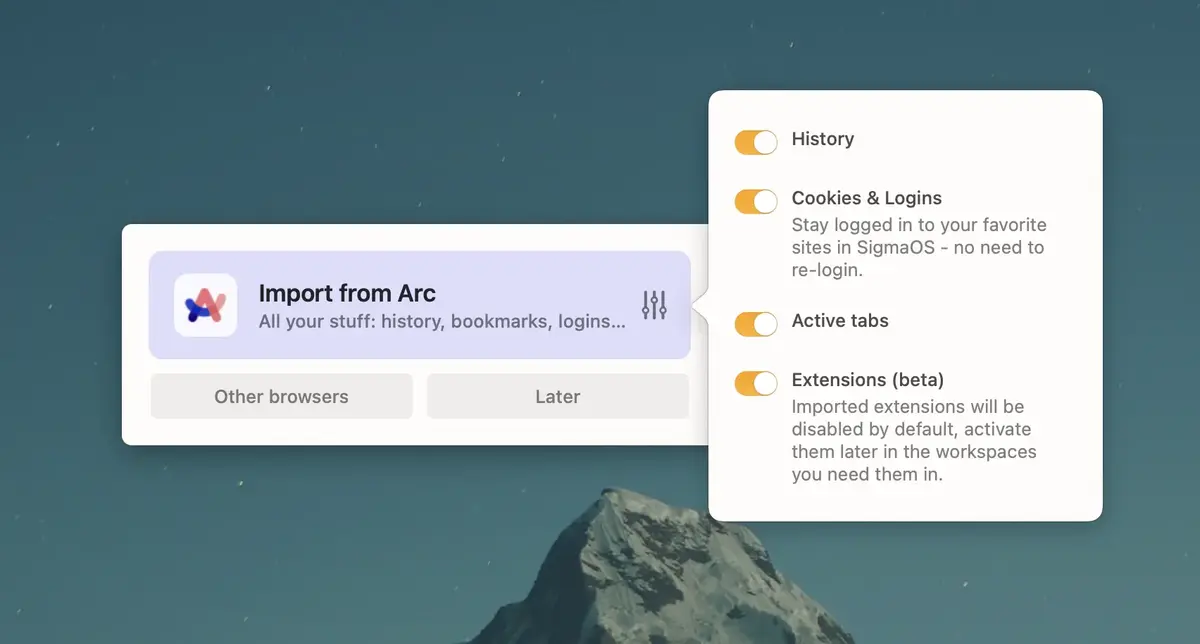Open the Other browsers list
The height and width of the screenshot is (644, 1200).
point(281,397)
